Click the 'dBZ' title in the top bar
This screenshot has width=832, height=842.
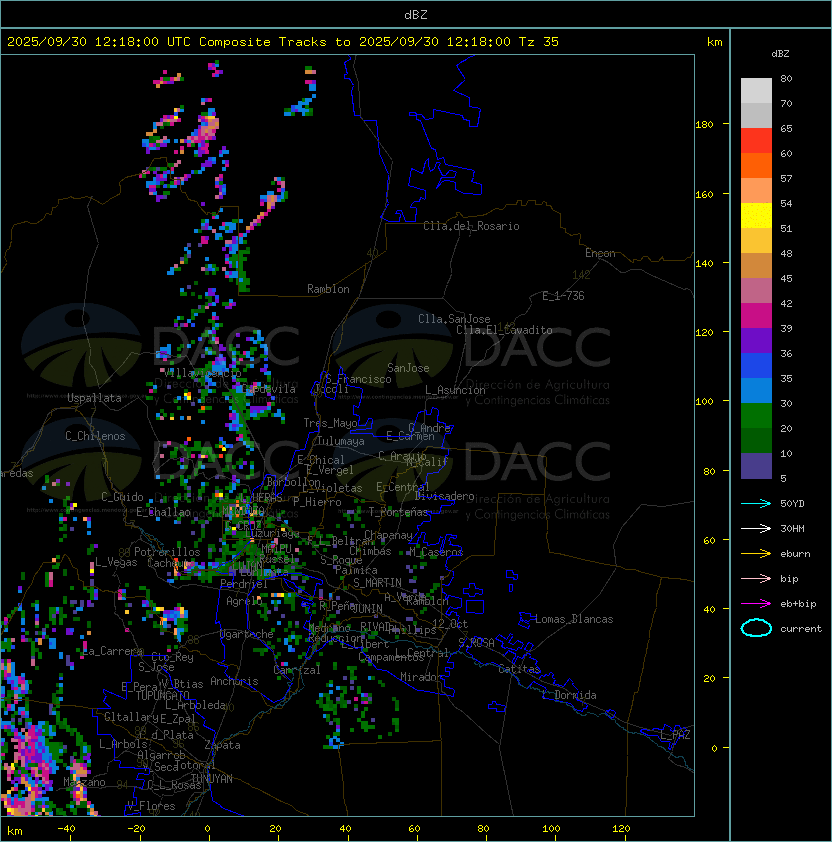(416, 14)
